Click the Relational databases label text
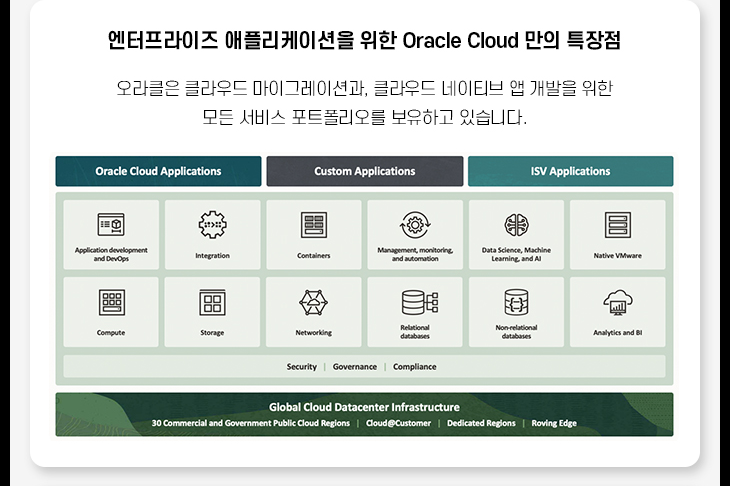The image size is (730, 486). [415, 331]
